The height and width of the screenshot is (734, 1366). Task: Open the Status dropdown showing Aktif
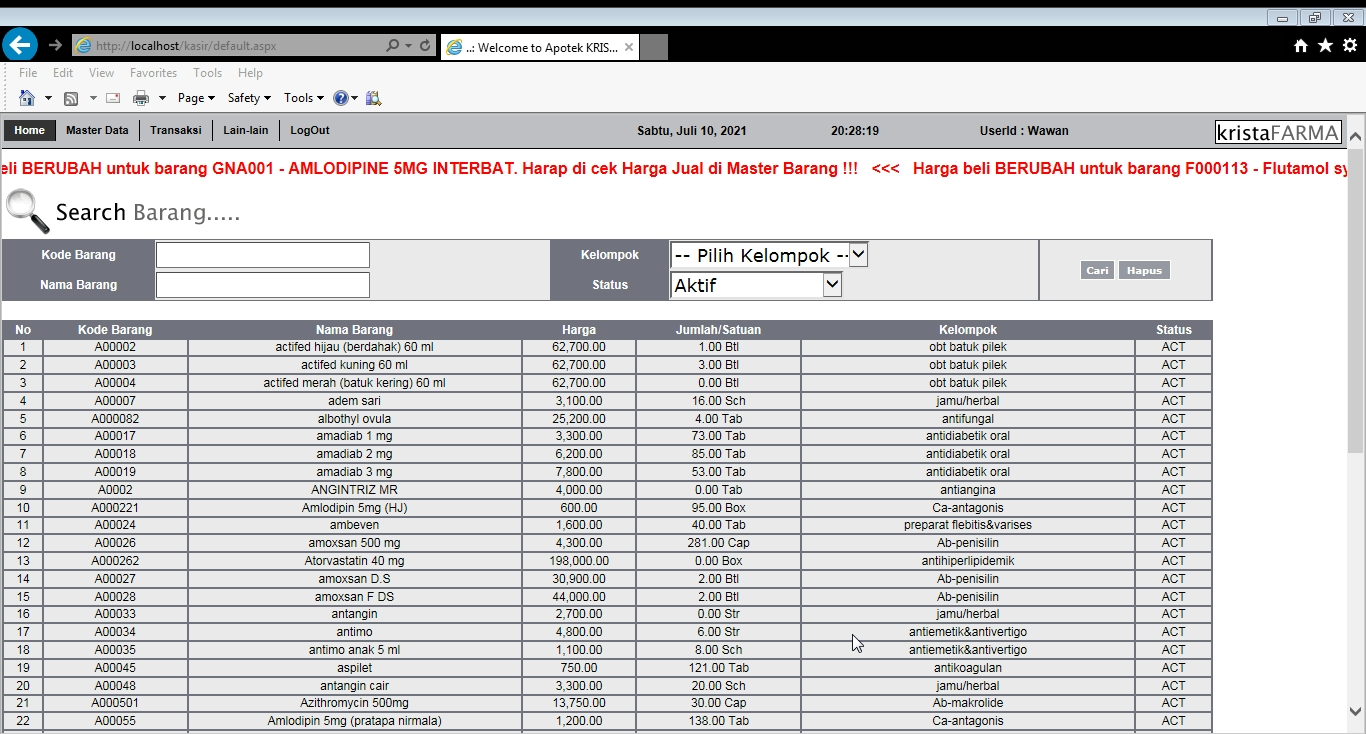(756, 285)
